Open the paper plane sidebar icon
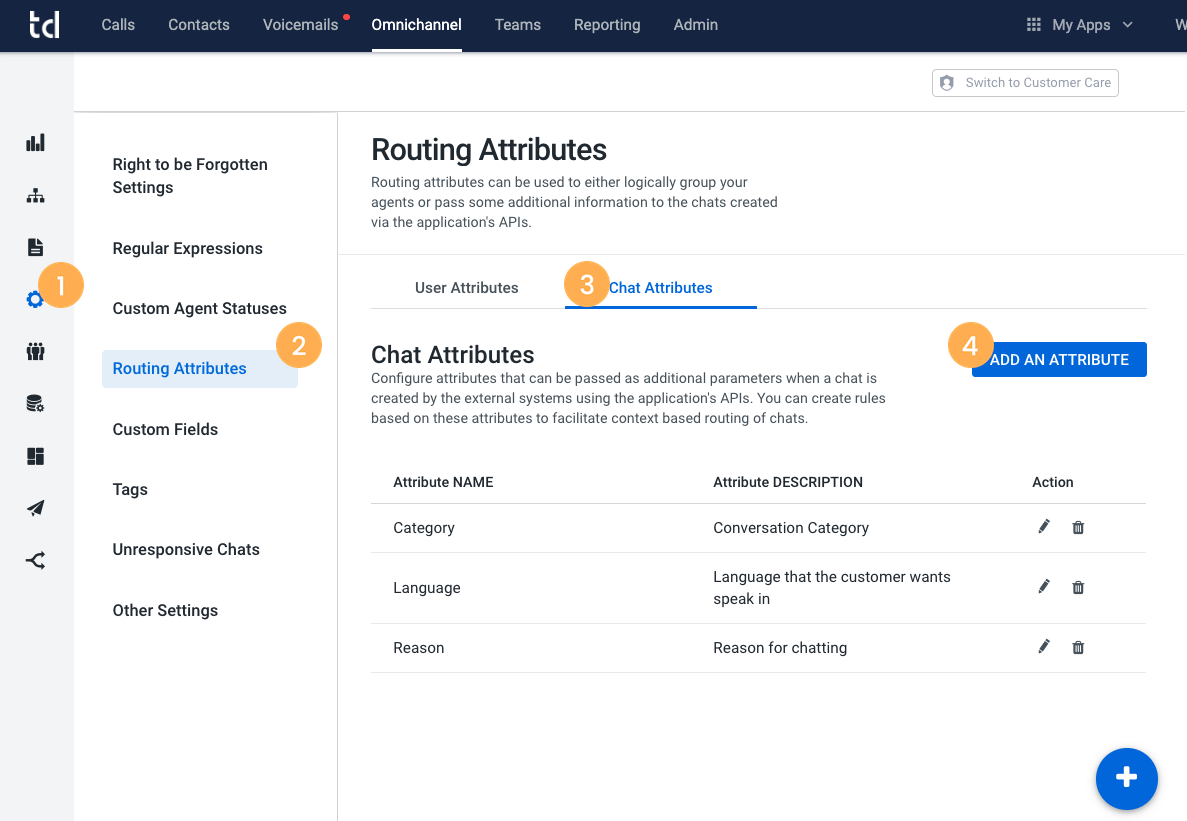 pyautogui.click(x=36, y=508)
